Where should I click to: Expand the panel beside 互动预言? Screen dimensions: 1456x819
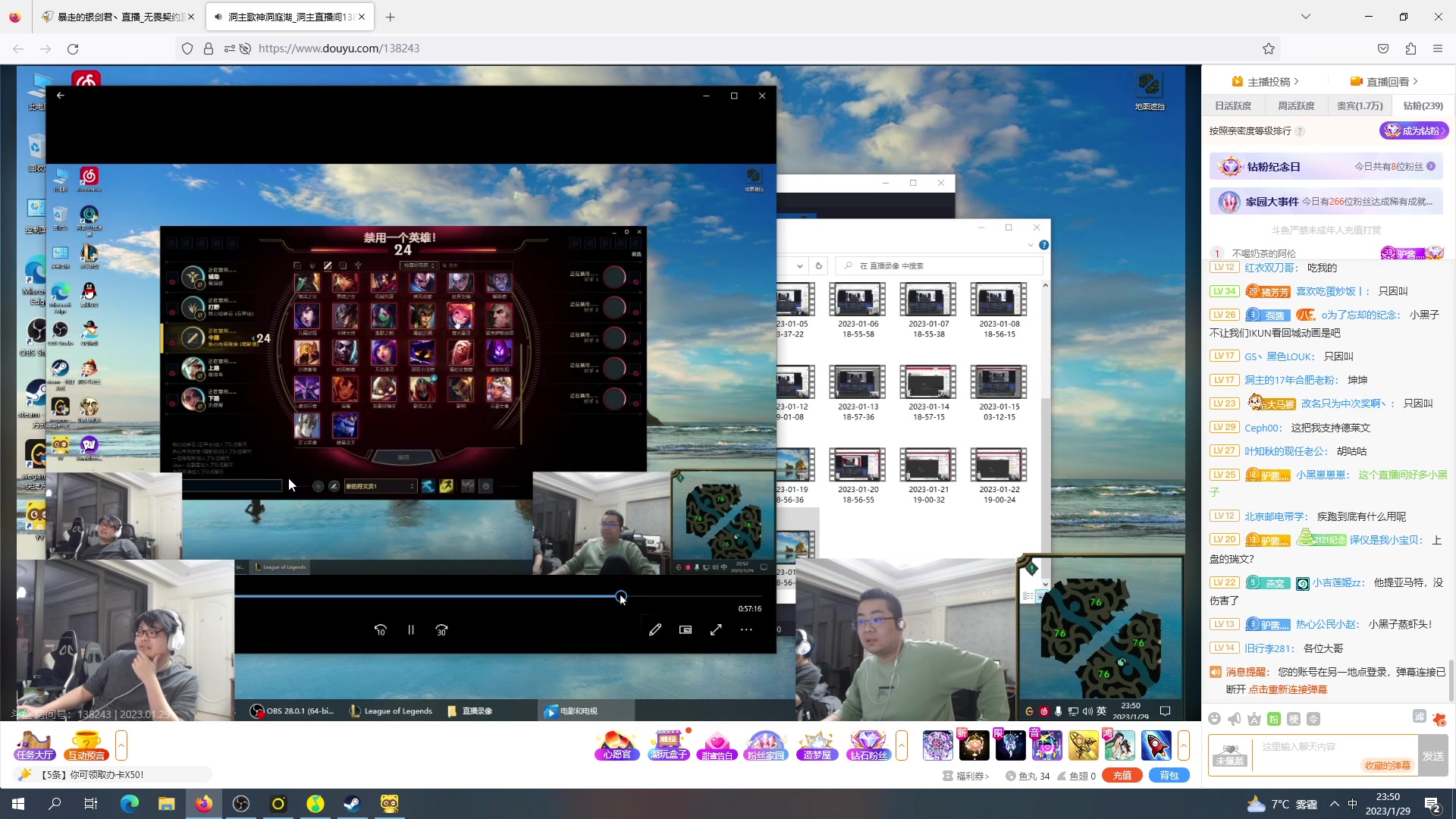(121, 745)
